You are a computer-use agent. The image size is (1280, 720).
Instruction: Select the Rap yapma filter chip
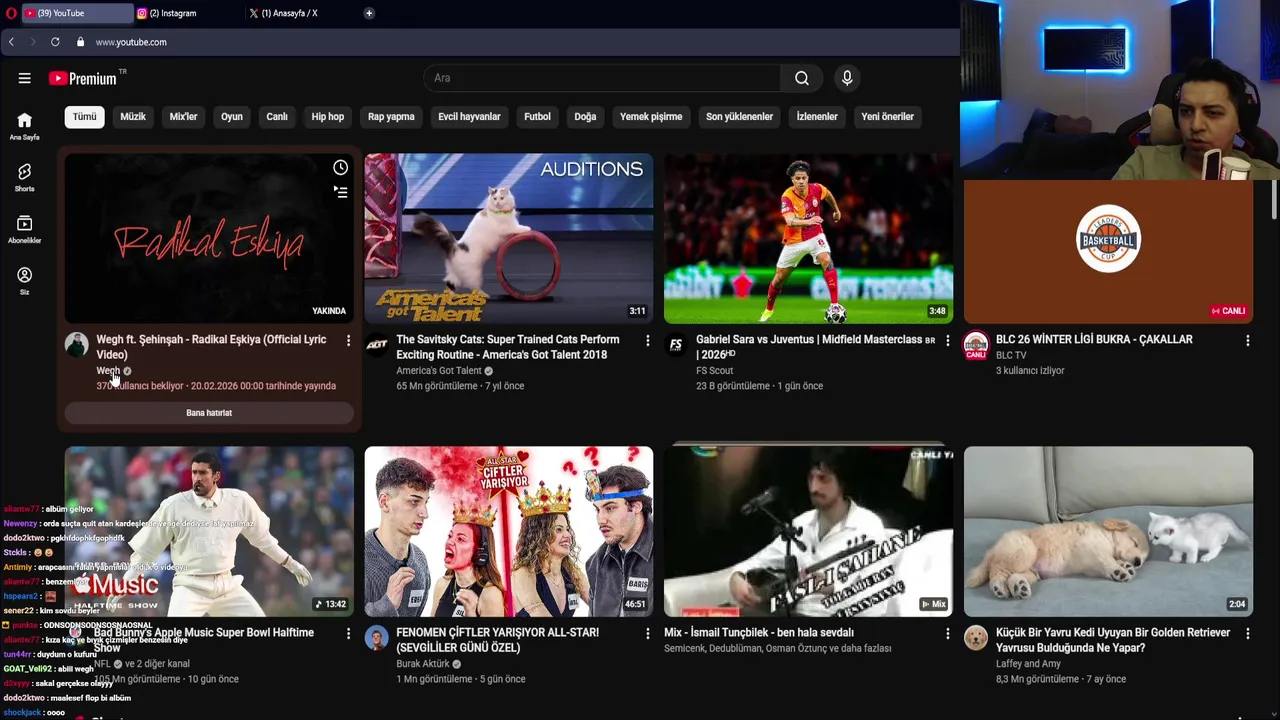click(x=391, y=117)
